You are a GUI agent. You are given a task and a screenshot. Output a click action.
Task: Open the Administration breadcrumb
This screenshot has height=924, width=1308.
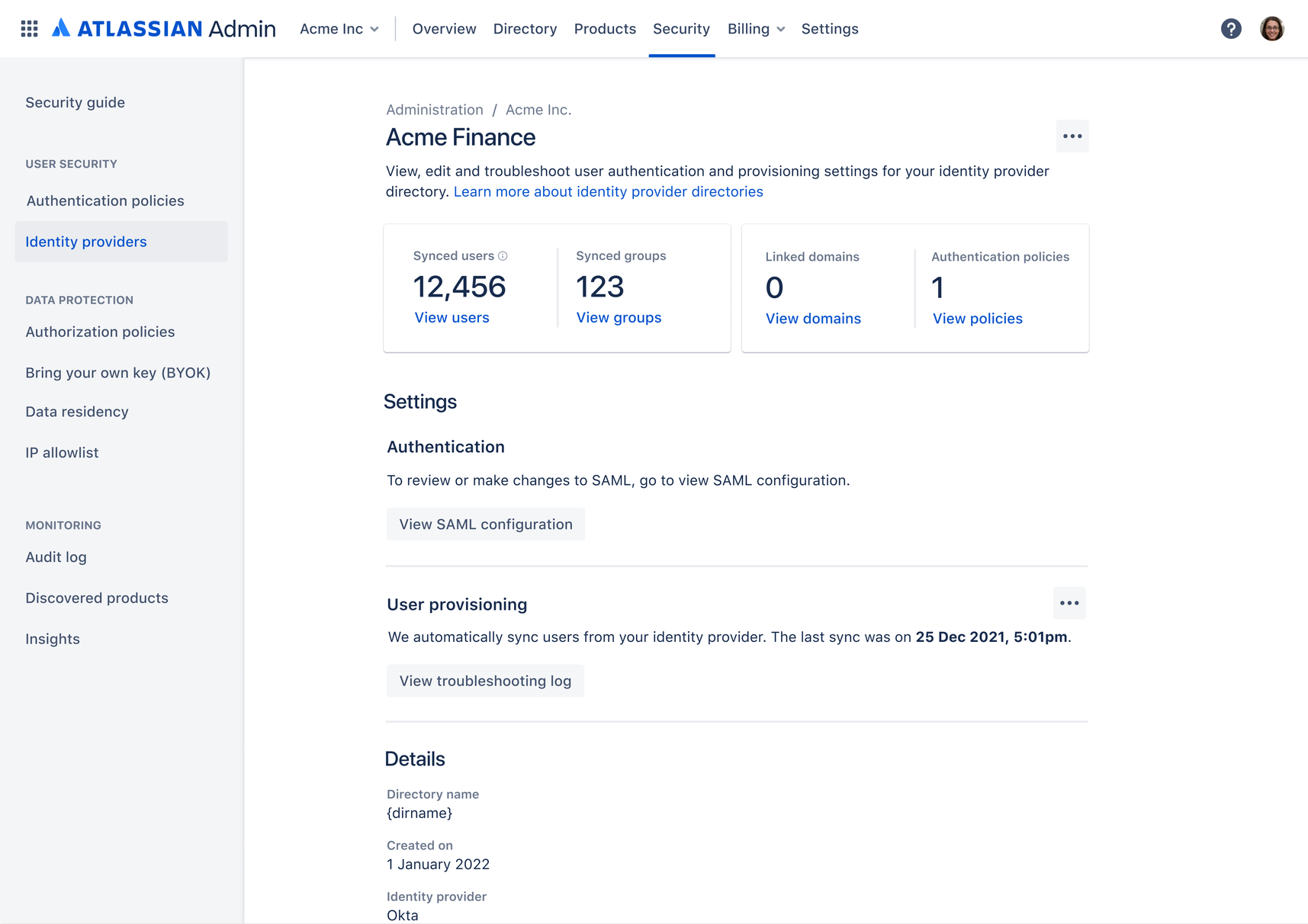(434, 110)
